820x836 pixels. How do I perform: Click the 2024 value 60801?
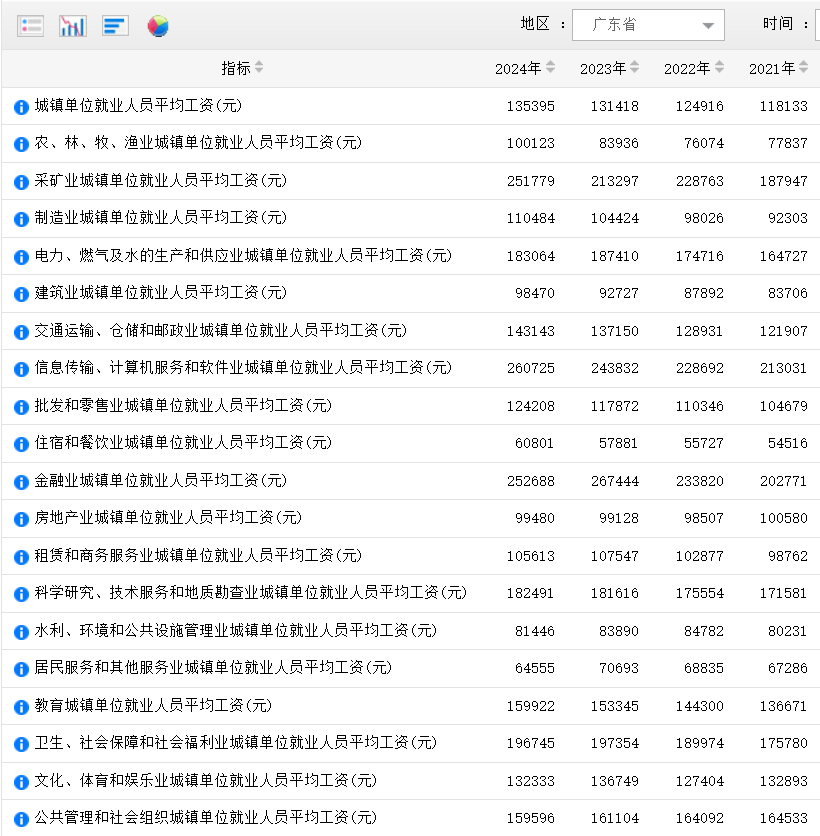pos(534,444)
